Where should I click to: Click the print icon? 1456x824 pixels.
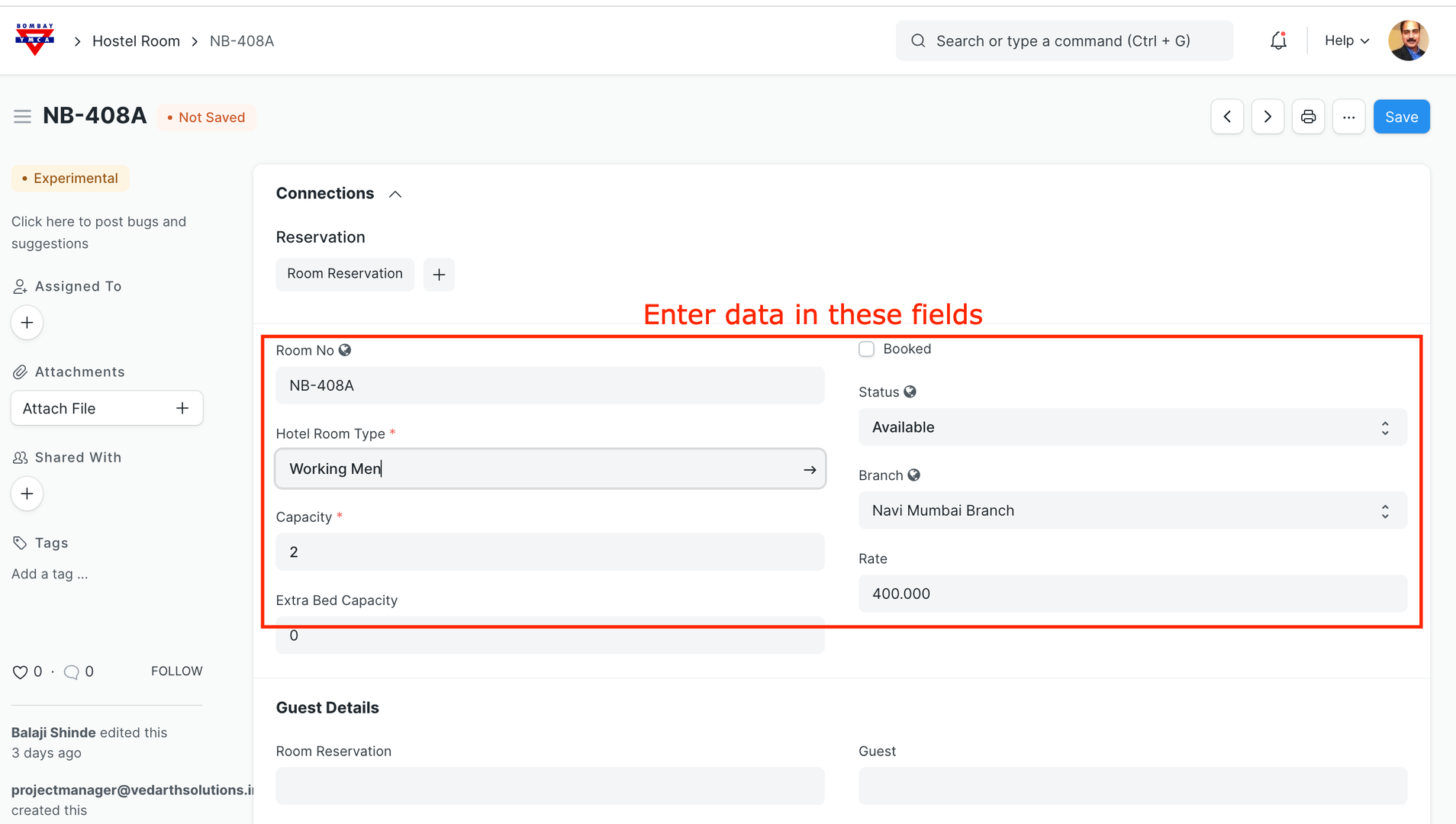pyautogui.click(x=1308, y=117)
